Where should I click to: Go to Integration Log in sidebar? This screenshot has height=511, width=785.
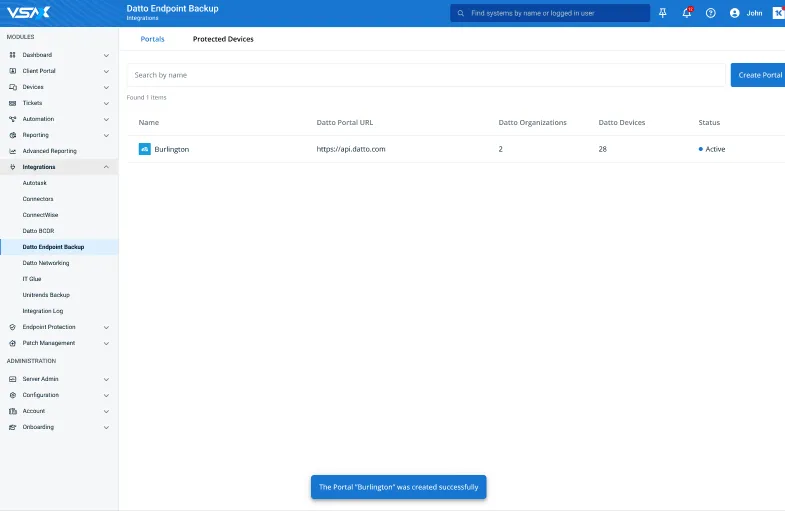(x=43, y=311)
